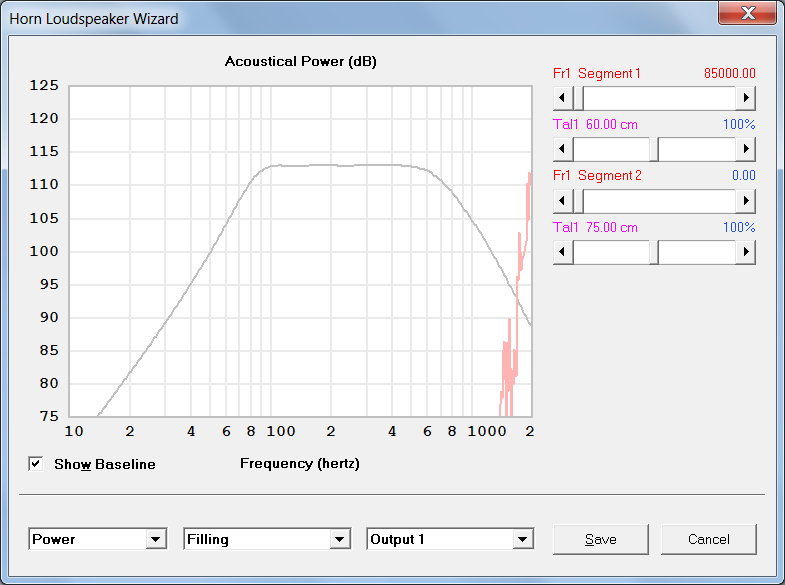
Task: Click the Acoustical Power (dB) chart title
Action: click(x=300, y=62)
